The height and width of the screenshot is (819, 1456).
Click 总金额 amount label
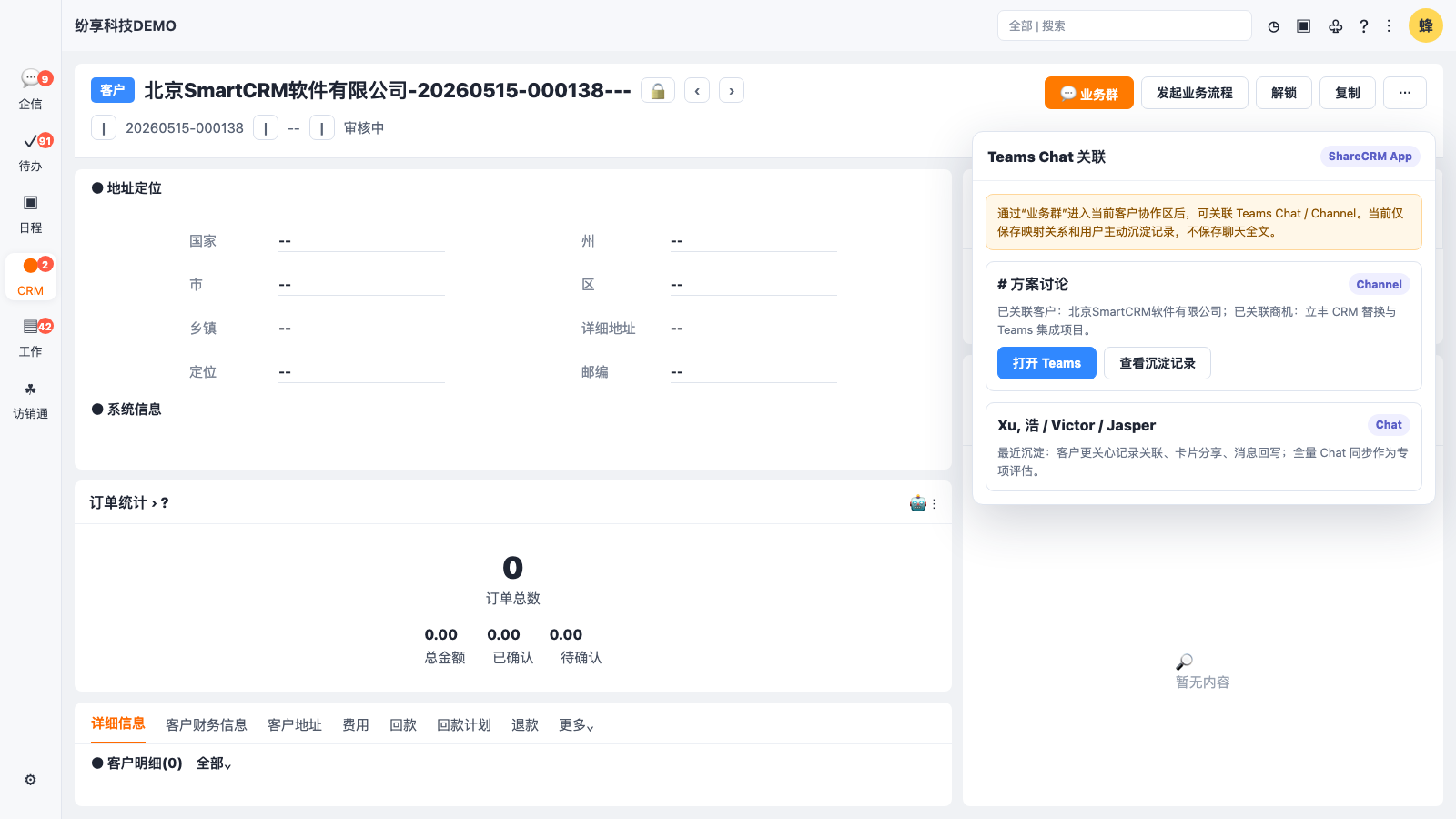445,658
